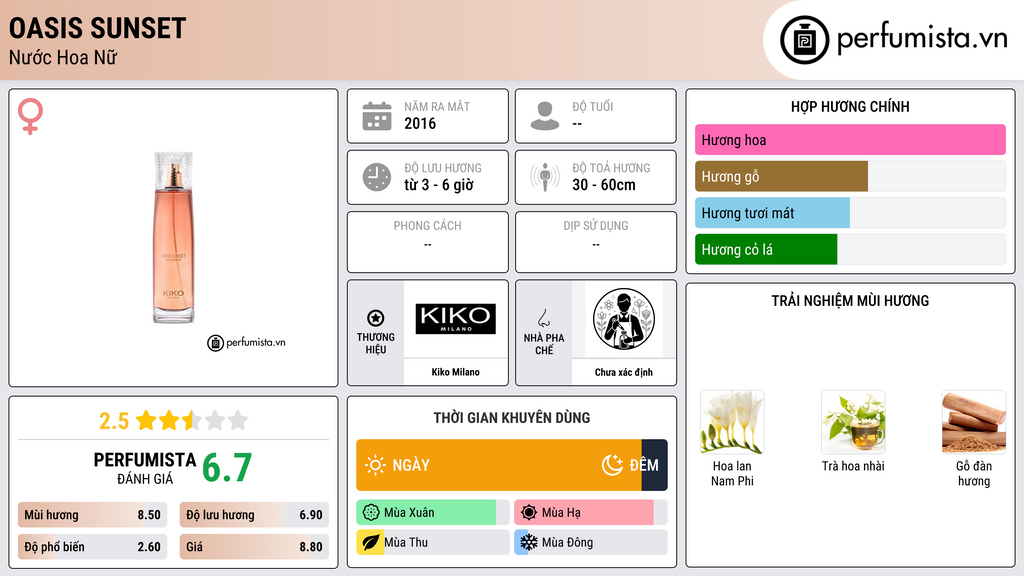Click the Mùi hương 8.50 score bar
This screenshot has height=576, width=1024.
click(92, 515)
